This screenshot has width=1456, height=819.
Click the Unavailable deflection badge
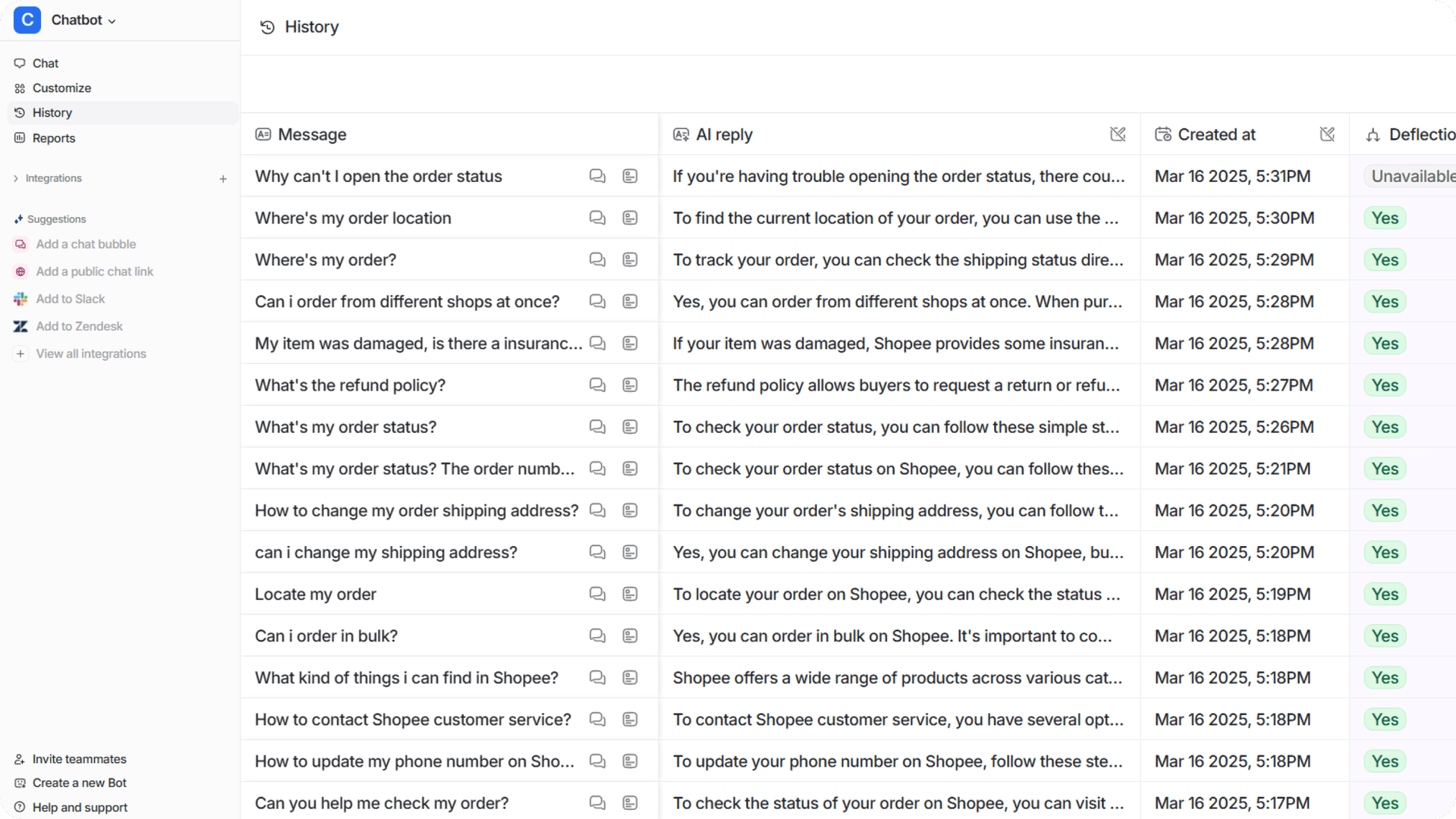point(1410,176)
